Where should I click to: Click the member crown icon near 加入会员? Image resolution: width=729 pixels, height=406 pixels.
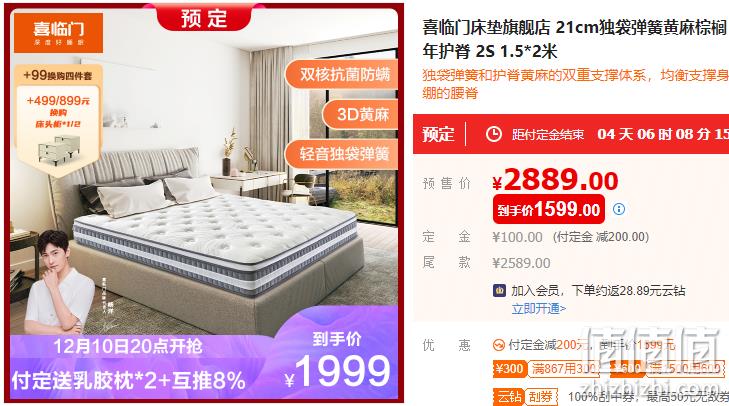(x=499, y=291)
